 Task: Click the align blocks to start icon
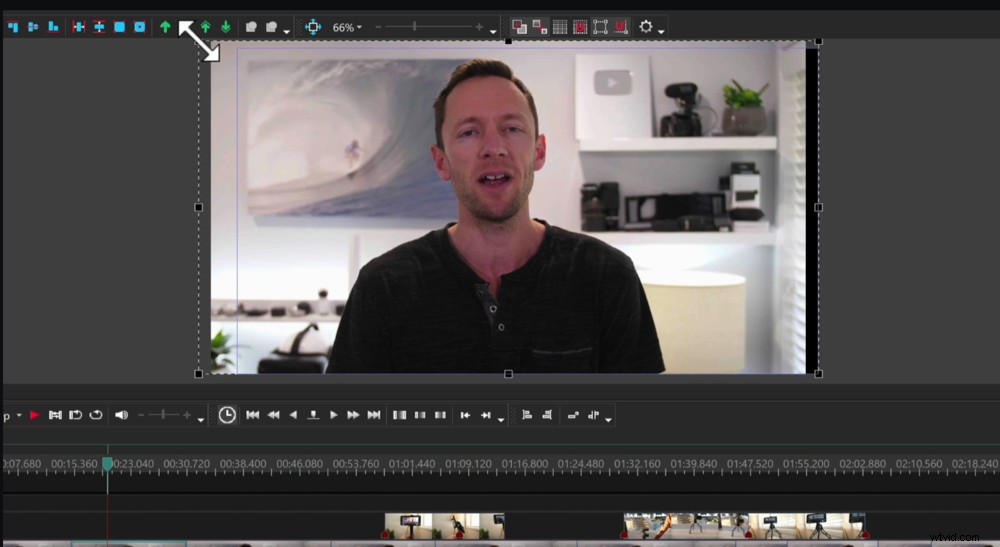tap(527, 415)
